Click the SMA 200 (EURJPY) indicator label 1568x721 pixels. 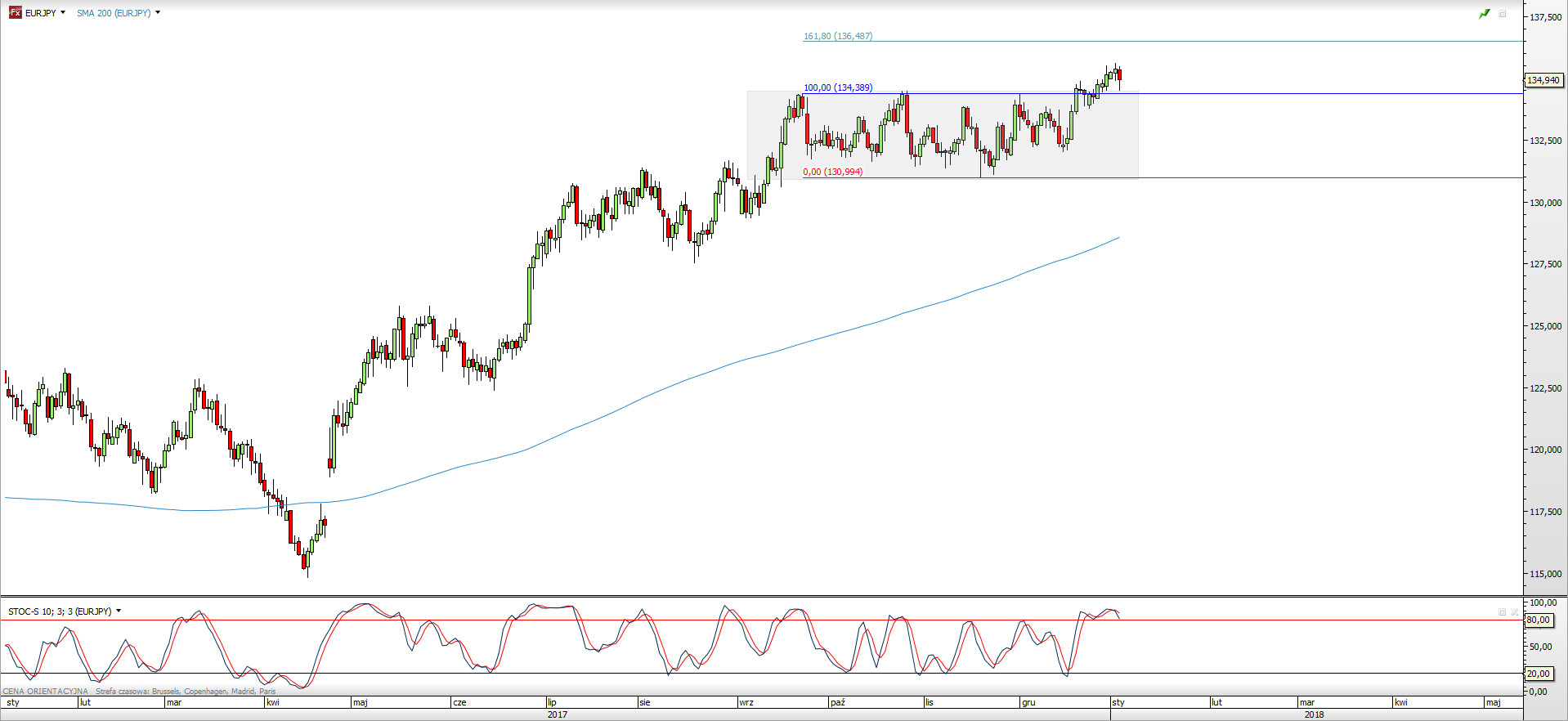pos(114,13)
